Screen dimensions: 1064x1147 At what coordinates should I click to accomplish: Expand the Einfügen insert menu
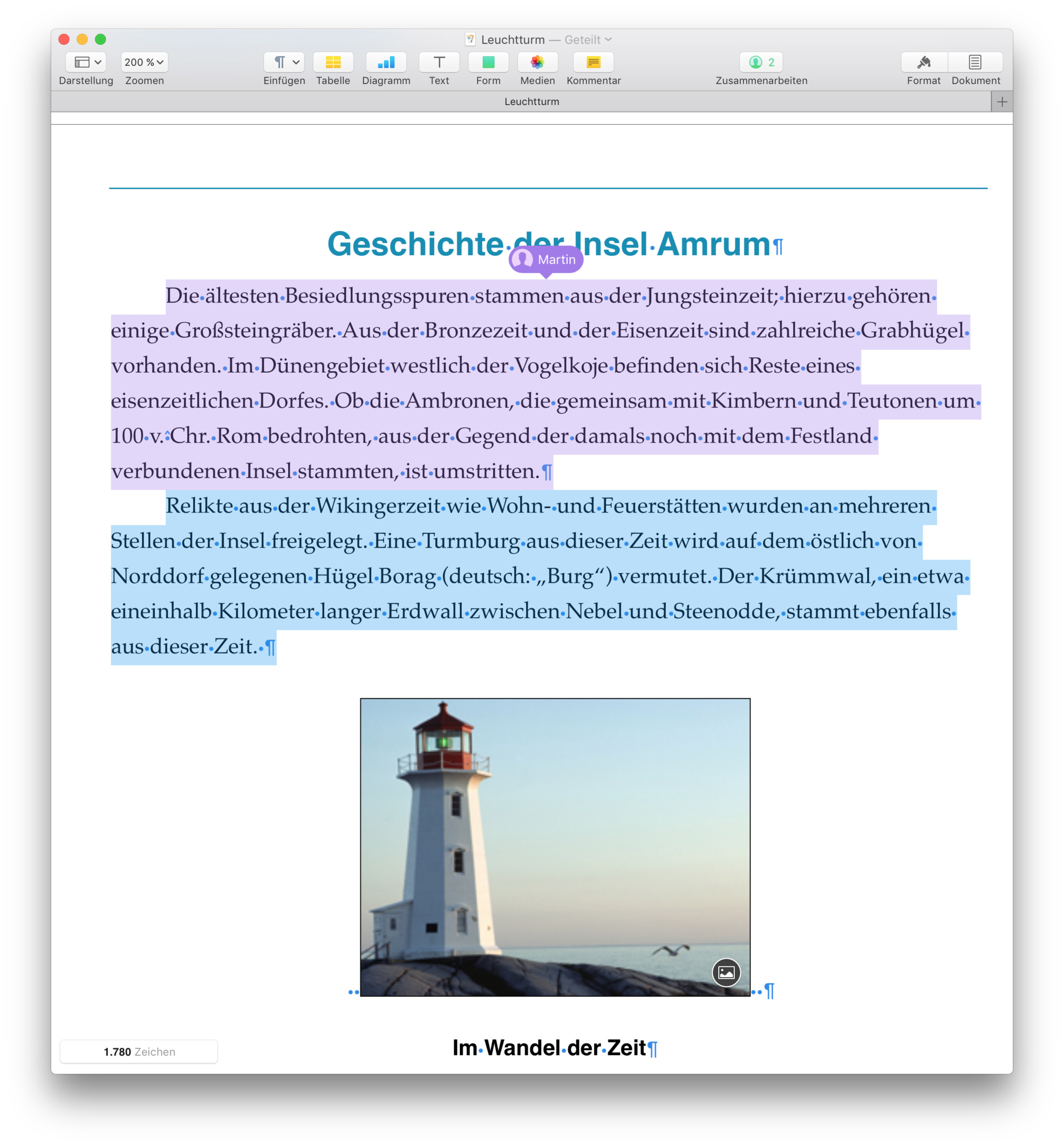click(284, 62)
